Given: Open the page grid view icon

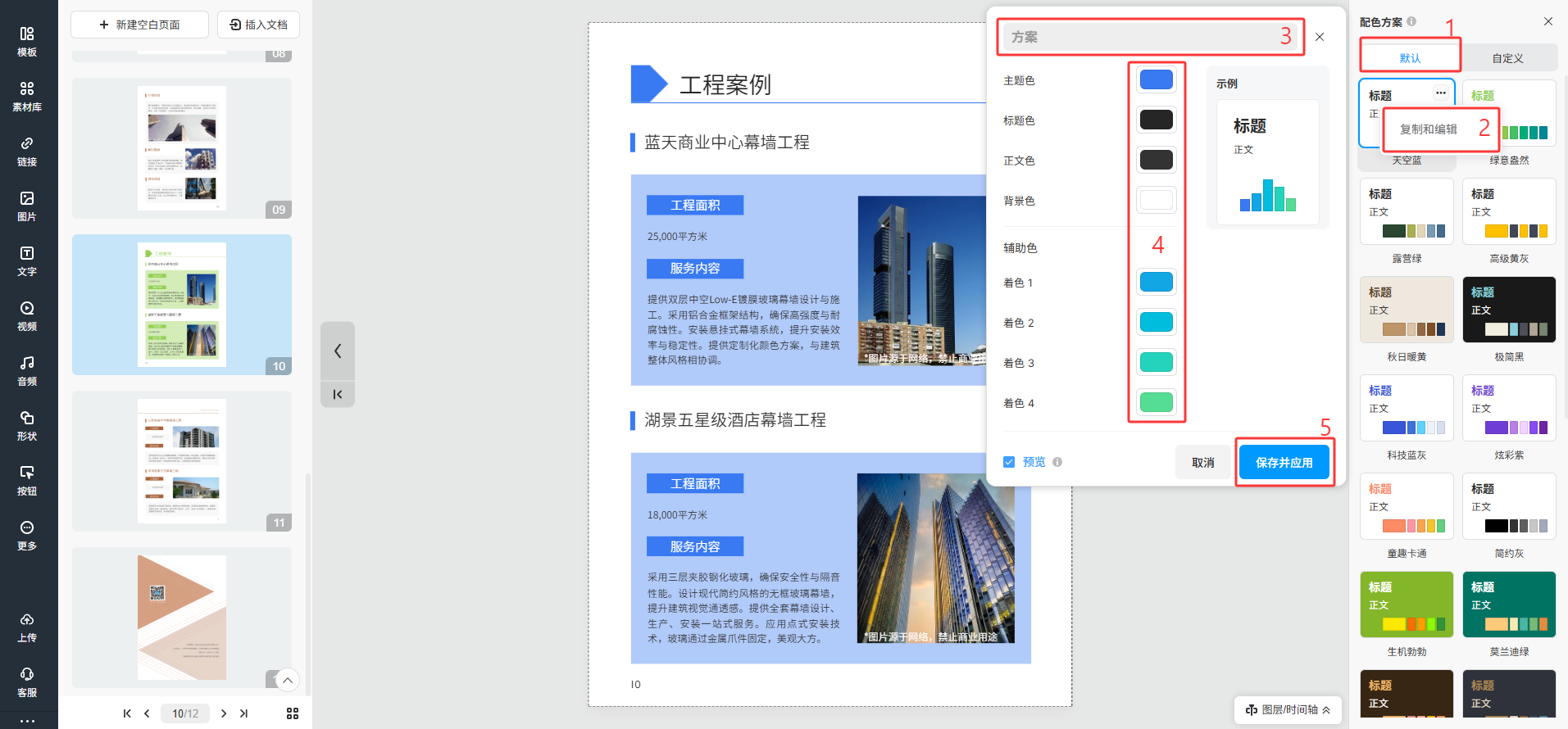Looking at the screenshot, I should point(293,713).
